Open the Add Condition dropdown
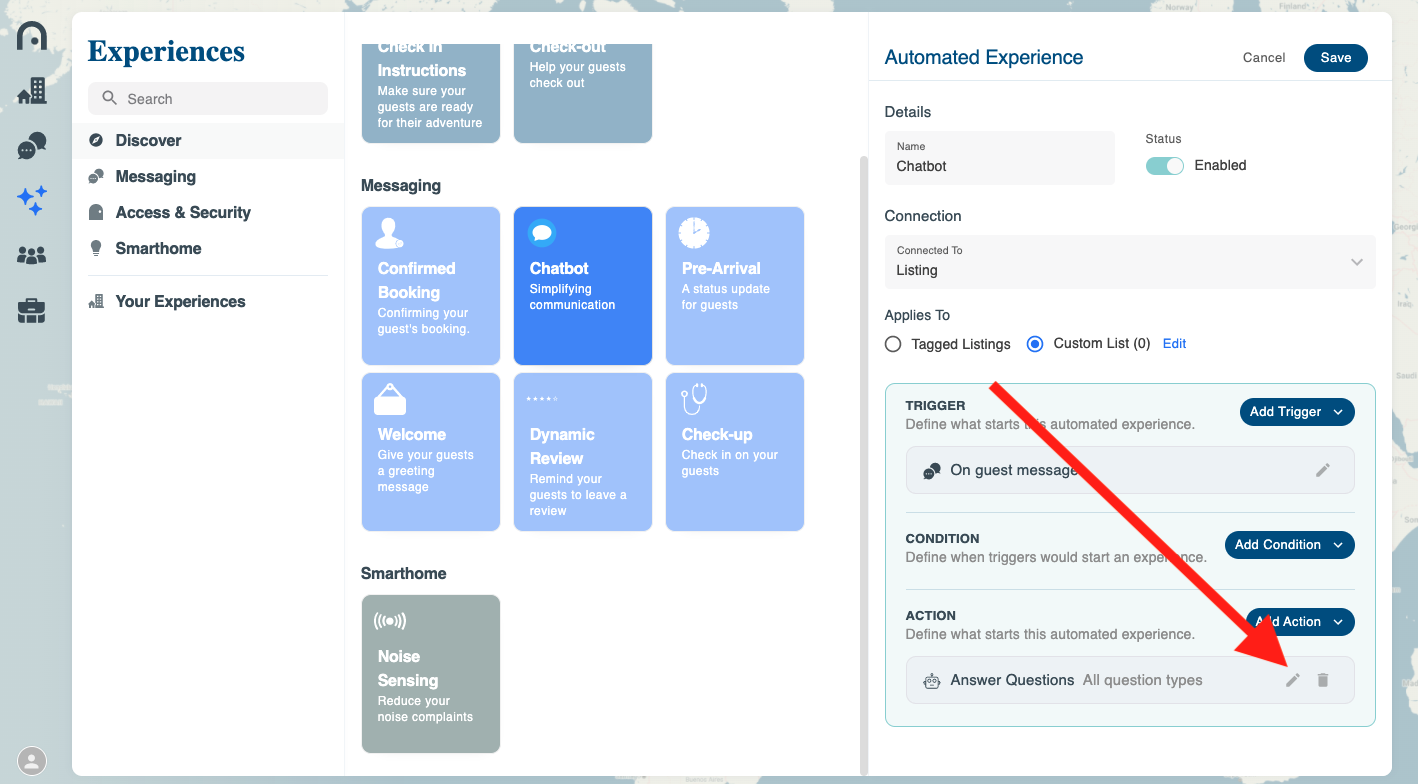 tap(1289, 545)
